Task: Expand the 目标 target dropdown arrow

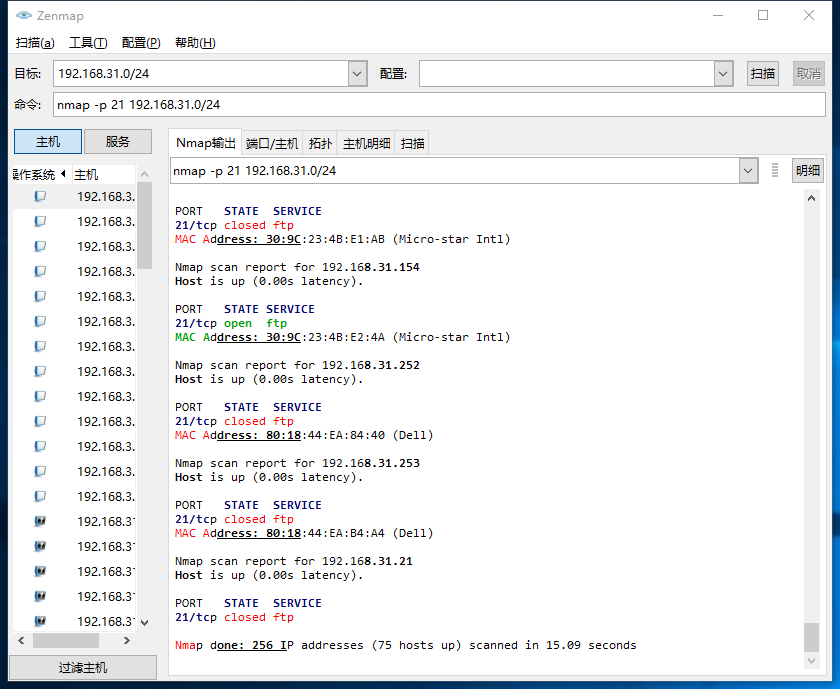Action: click(357, 73)
